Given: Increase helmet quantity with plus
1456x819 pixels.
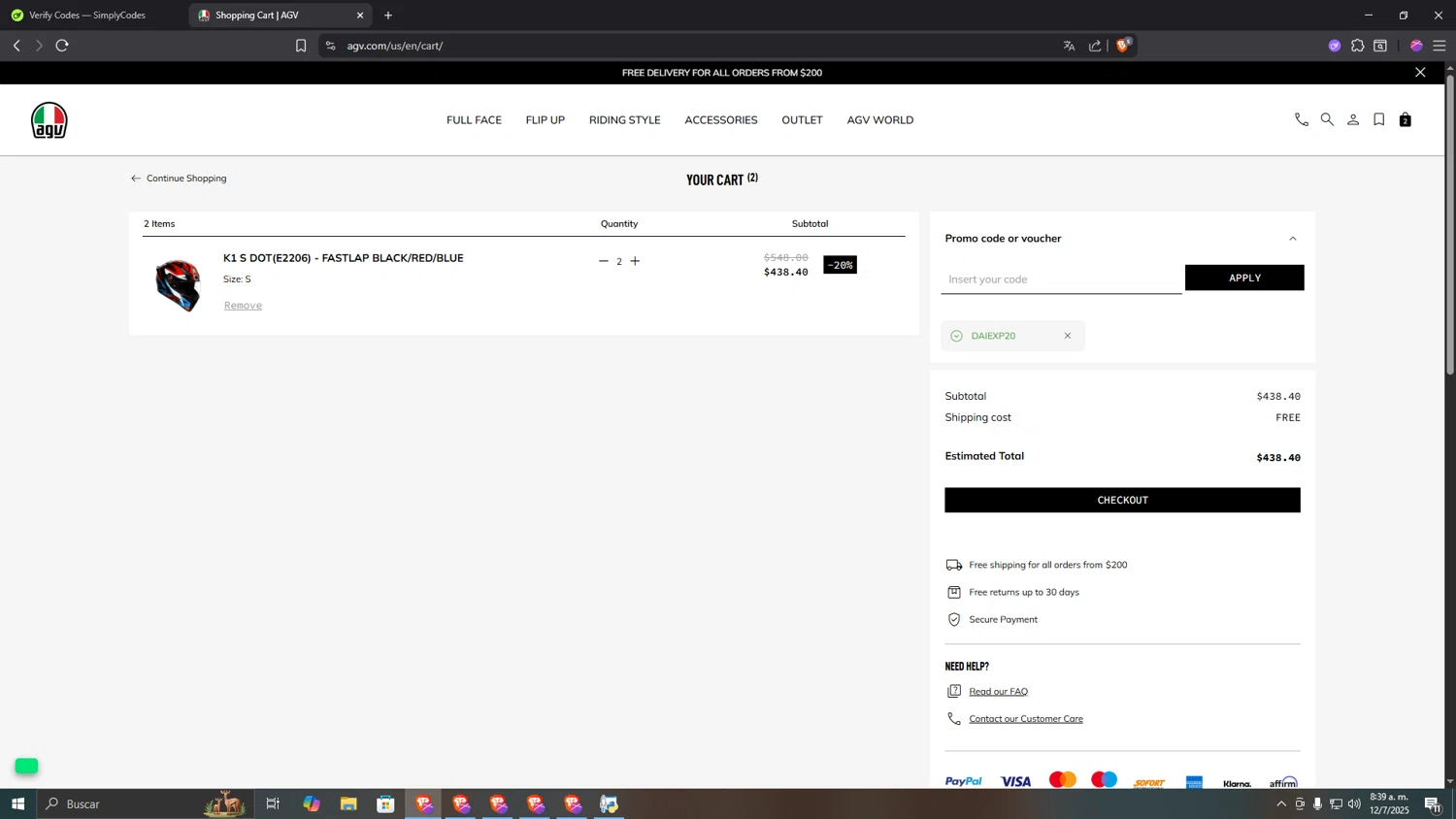Looking at the screenshot, I should point(635,261).
